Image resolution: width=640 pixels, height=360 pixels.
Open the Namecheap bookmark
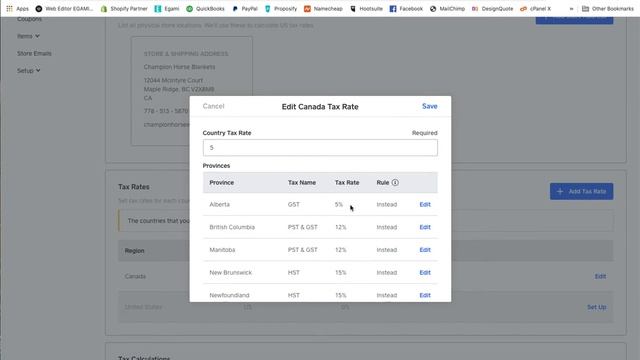(x=323, y=9)
